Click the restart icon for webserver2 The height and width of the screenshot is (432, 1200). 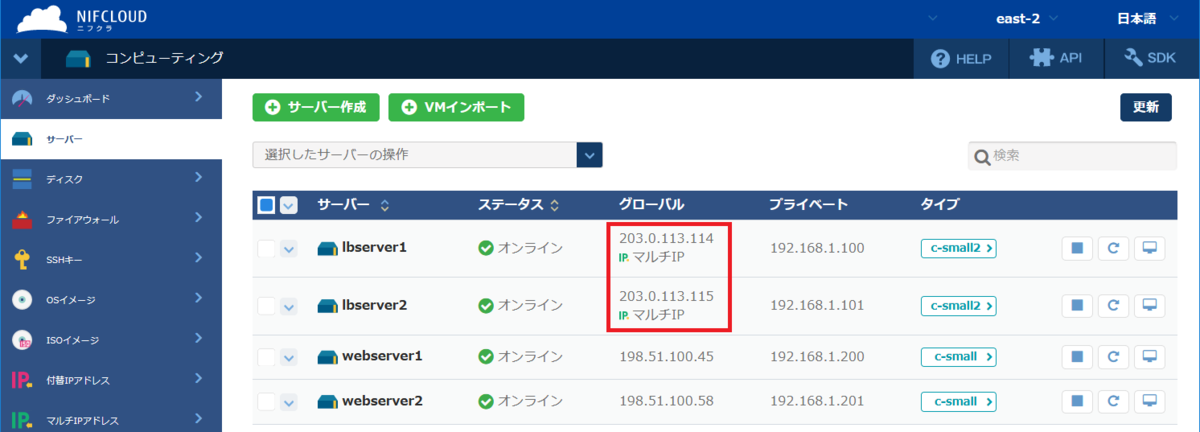click(1113, 402)
